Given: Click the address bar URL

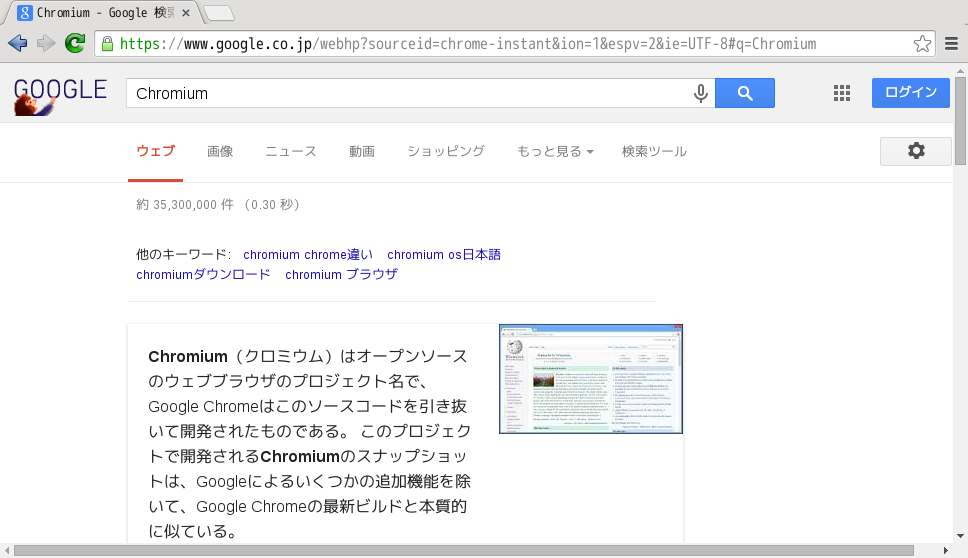Looking at the screenshot, I should pyautogui.click(x=468, y=44).
